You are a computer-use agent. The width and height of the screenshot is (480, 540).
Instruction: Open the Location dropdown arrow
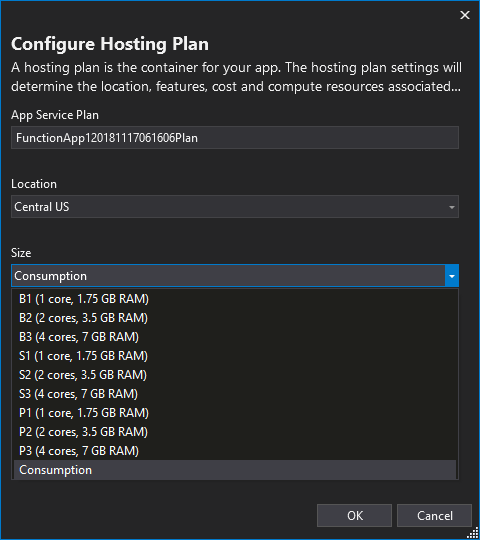coord(452,207)
